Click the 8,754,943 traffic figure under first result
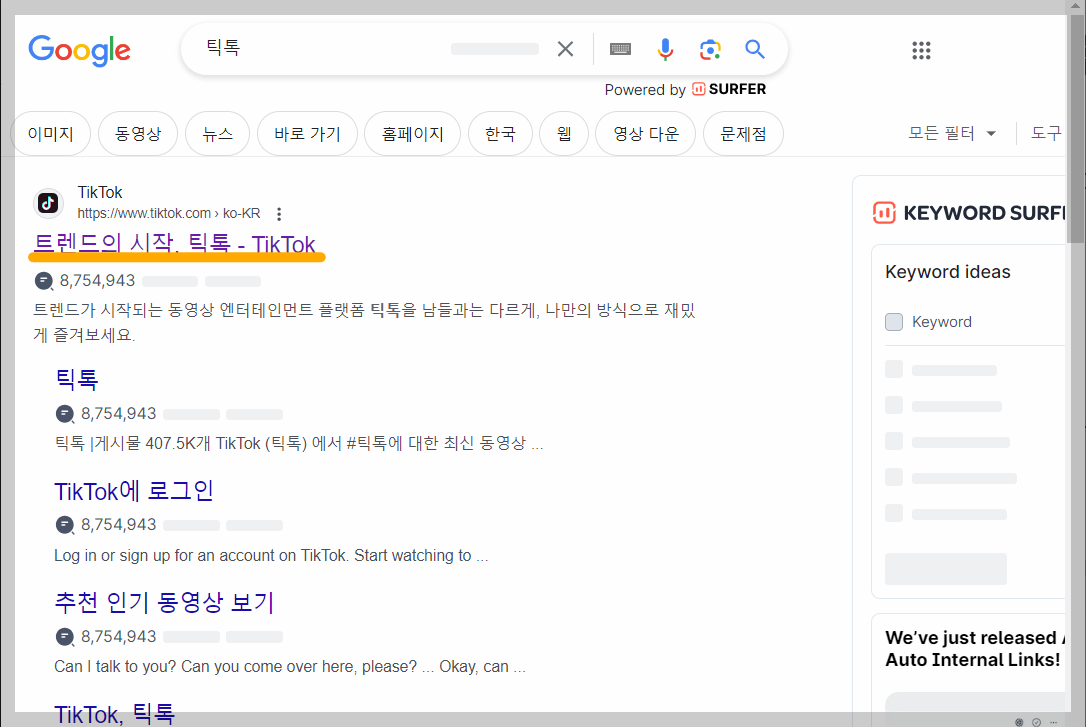The image size is (1086, 727). point(98,280)
